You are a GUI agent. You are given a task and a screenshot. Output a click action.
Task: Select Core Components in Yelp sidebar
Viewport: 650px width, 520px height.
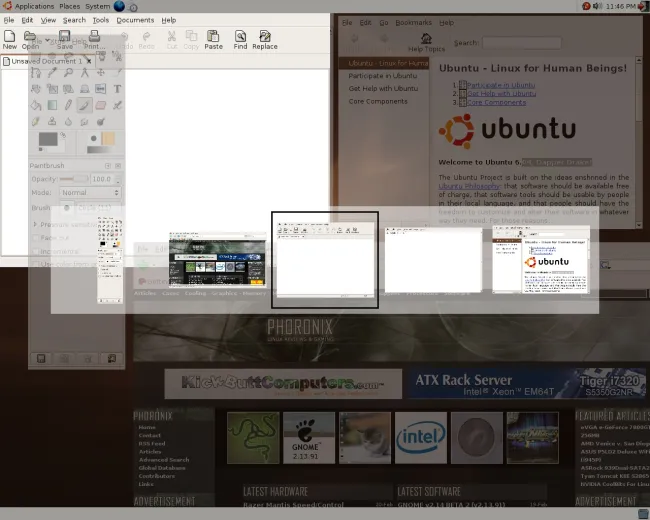[378, 101]
